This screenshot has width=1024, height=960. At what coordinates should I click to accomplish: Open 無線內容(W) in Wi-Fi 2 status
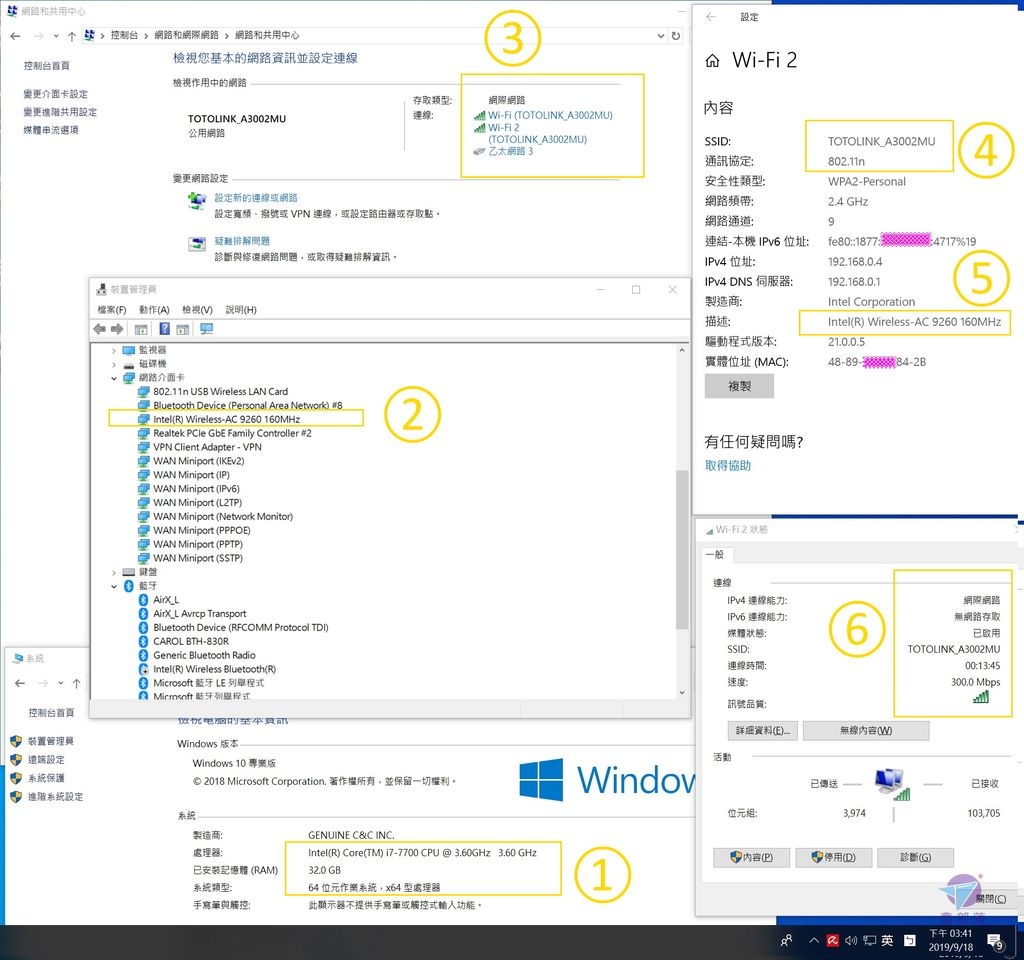click(x=865, y=730)
